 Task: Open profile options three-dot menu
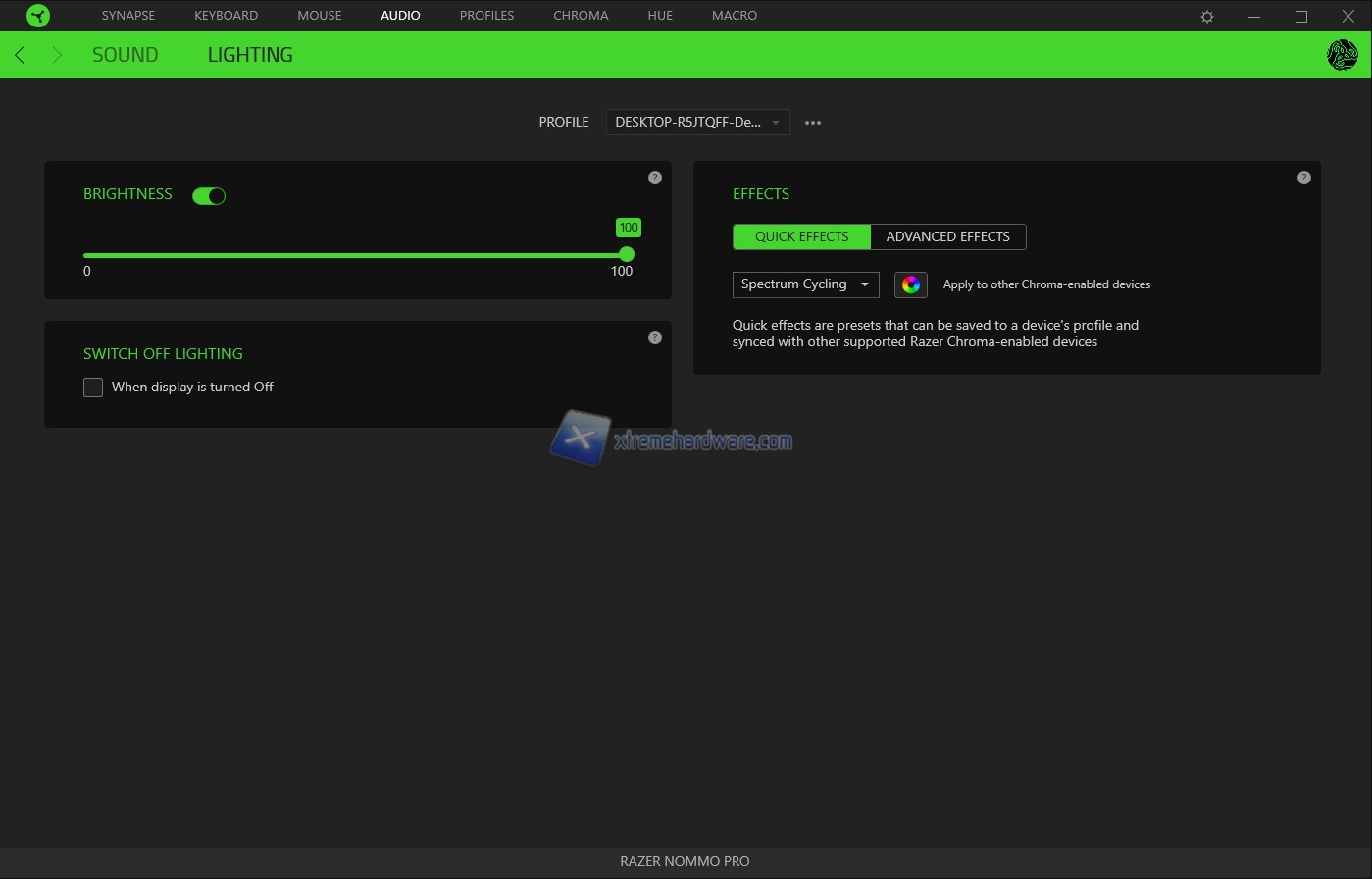[x=812, y=123]
